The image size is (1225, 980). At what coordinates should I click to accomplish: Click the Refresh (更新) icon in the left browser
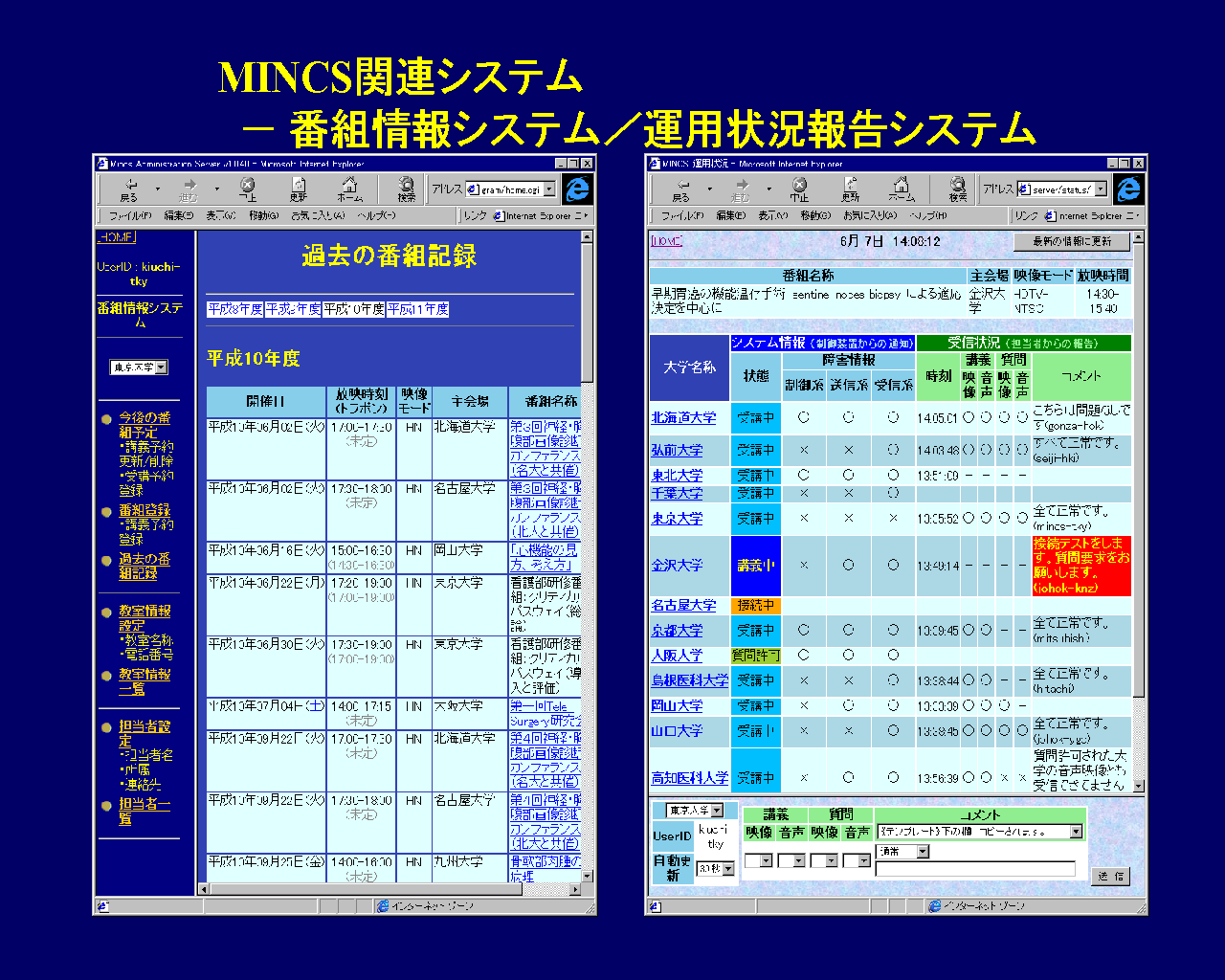(x=299, y=189)
